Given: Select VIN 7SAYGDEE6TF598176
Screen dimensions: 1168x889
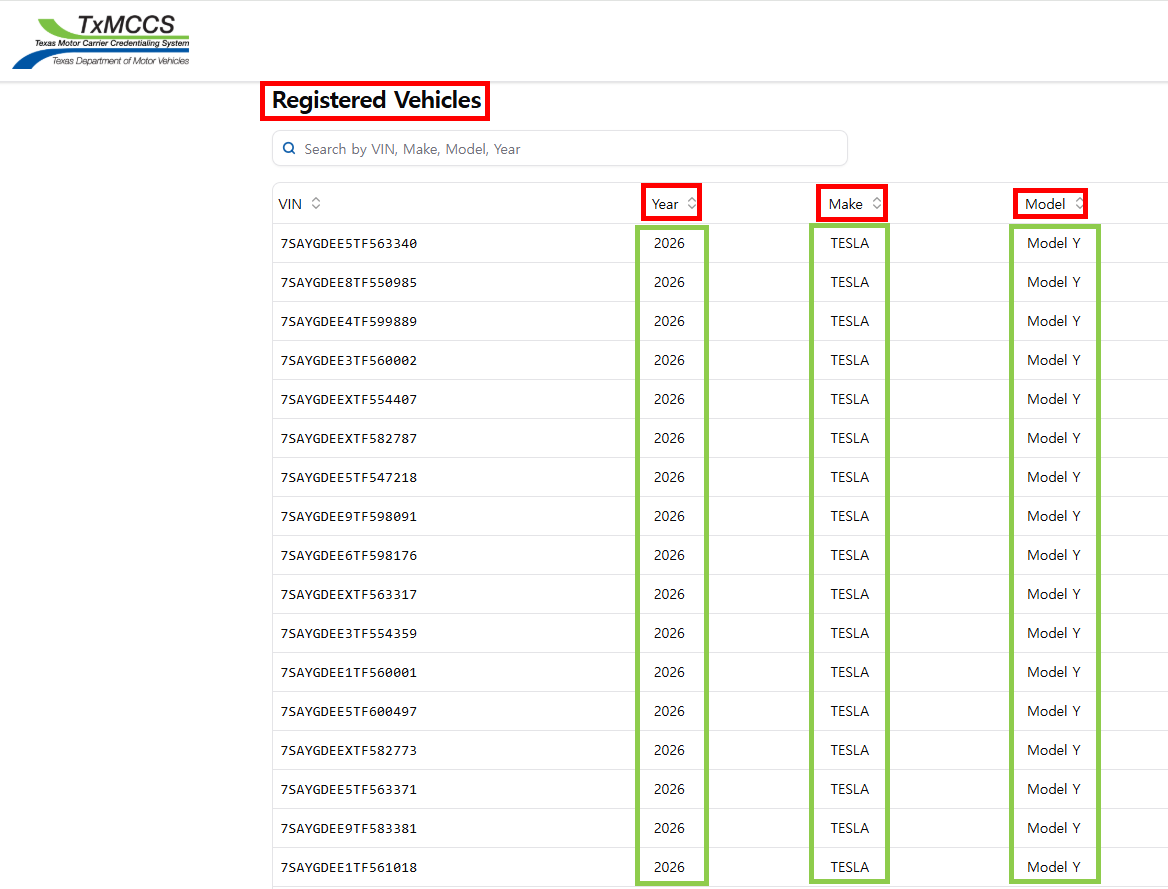Looking at the screenshot, I should coord(349,556).
